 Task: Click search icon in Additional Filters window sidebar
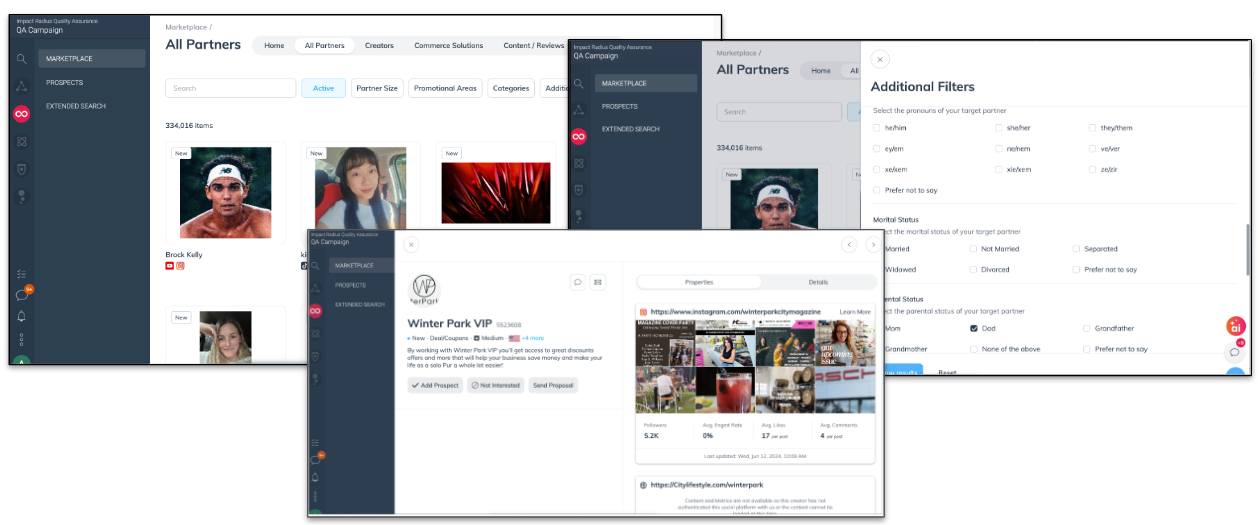tap(578, 83)
